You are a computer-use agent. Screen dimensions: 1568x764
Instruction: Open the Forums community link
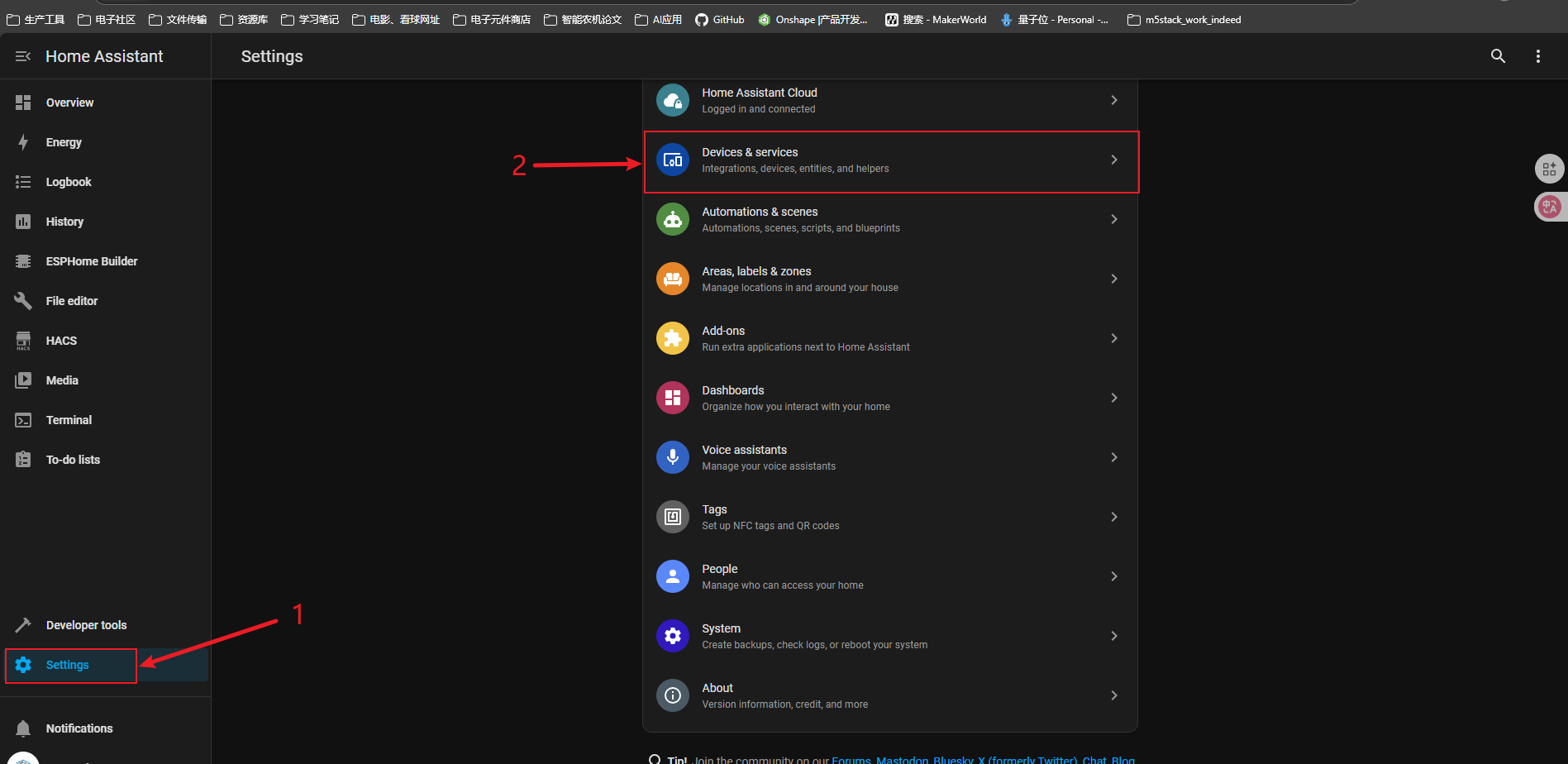pyautogui.click(x=851, y=759)
